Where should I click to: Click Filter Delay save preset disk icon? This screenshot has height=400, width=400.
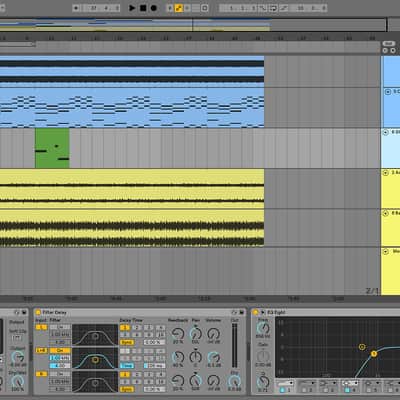[x=242, y=312]
